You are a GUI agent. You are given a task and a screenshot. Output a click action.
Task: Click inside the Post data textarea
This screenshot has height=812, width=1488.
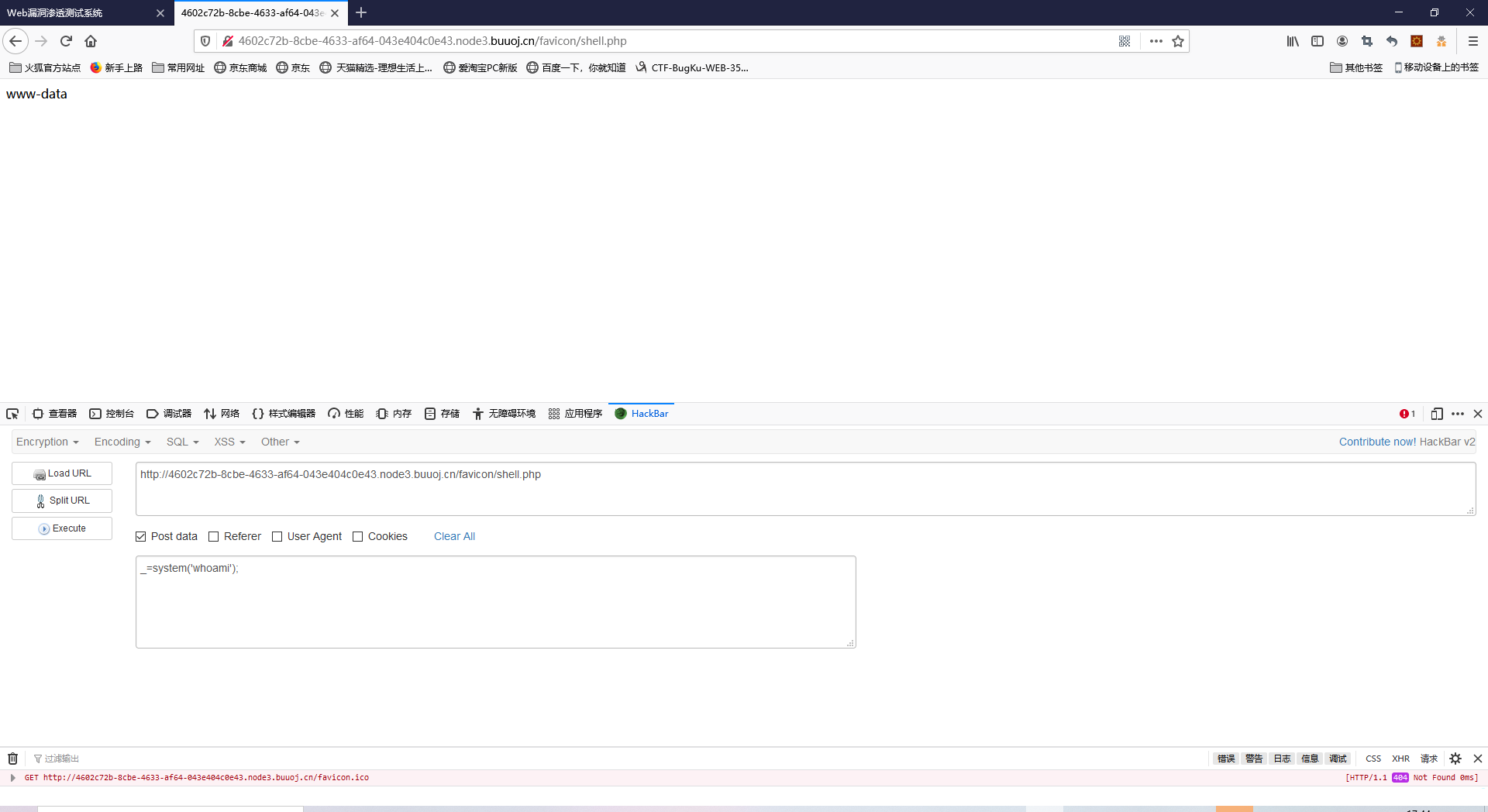(x=496, y=602)
